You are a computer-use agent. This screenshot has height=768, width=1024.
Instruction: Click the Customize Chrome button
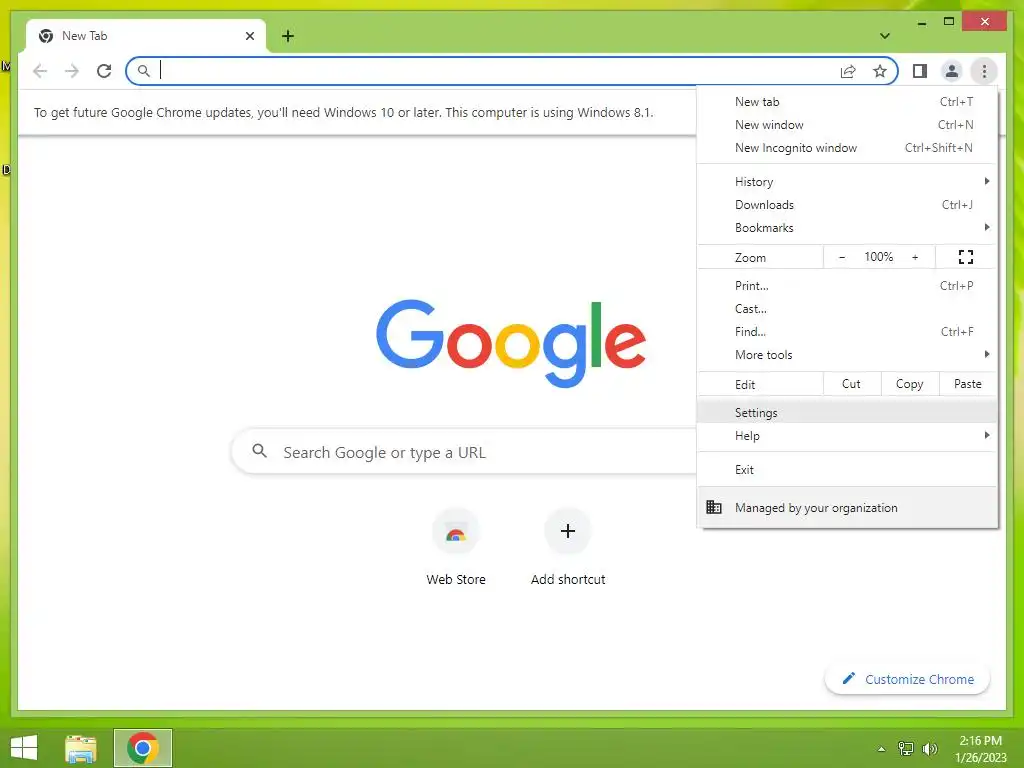908,679
